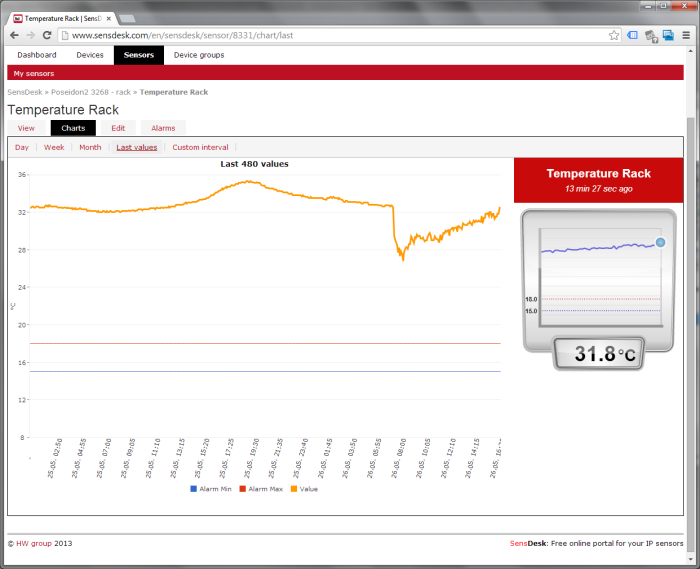Show the Week chart range
The height and width of the screenshot is (569, 700).
click(x=54, y=147)
